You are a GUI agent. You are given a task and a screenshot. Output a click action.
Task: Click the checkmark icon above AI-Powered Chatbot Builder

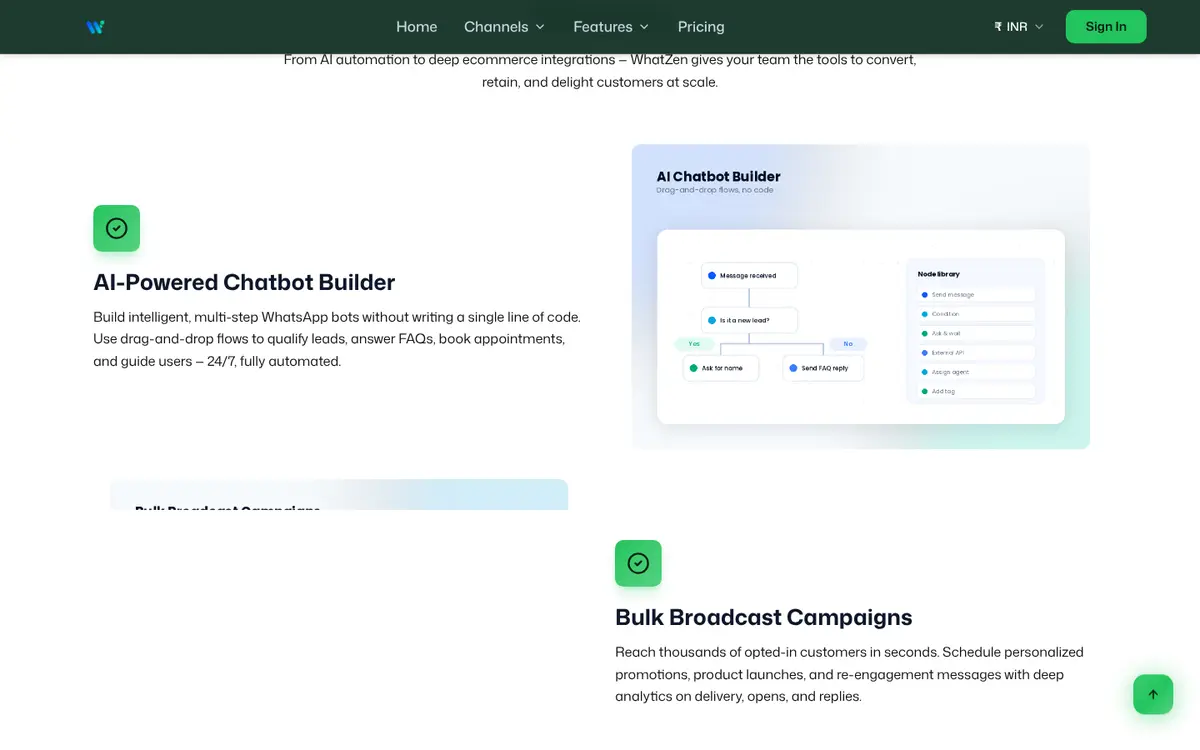117,228
